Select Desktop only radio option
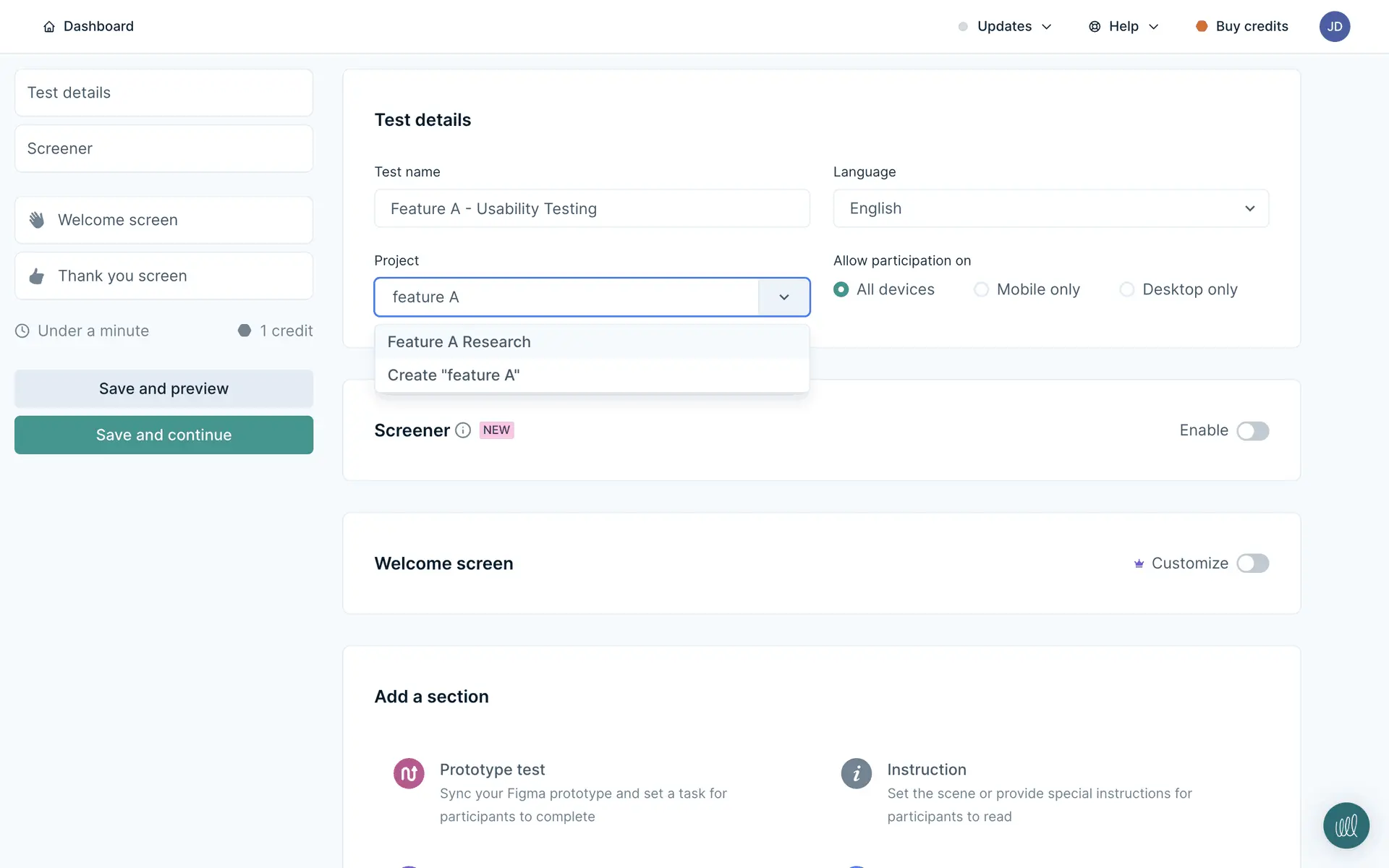1389x868 pixels. pos(1126,289)
